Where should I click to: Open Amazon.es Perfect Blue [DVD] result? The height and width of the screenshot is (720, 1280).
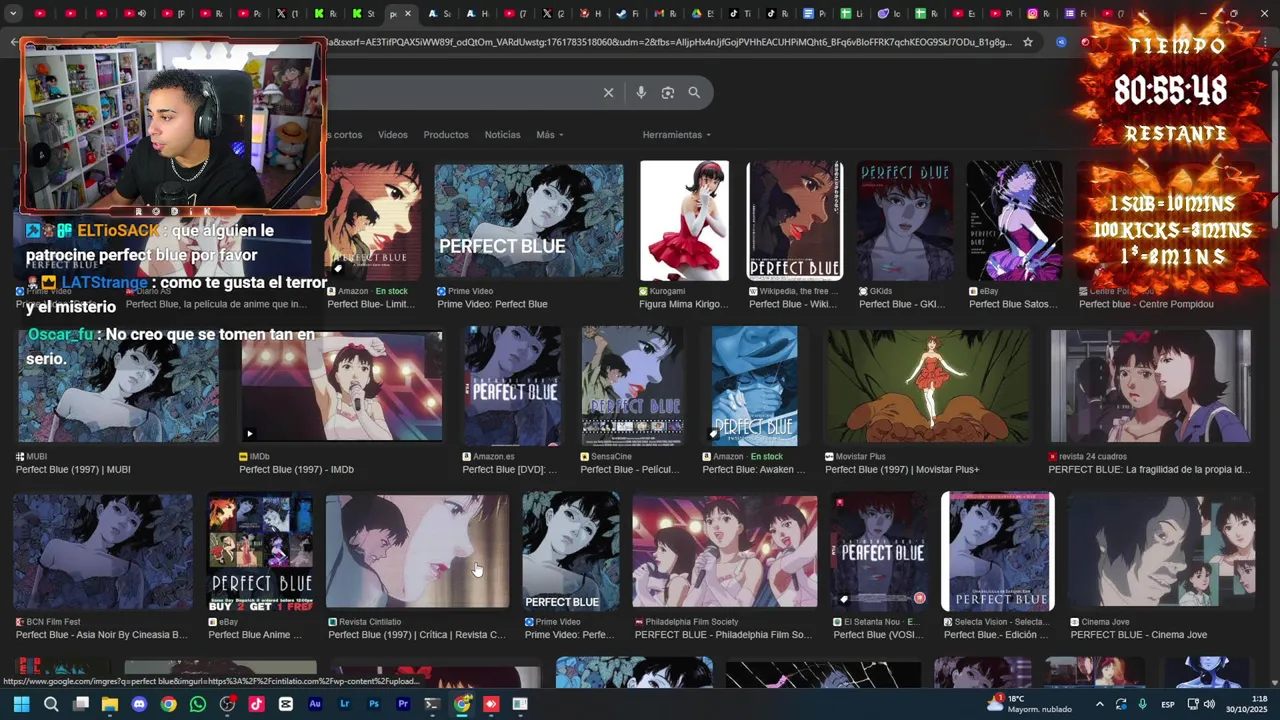510,469
